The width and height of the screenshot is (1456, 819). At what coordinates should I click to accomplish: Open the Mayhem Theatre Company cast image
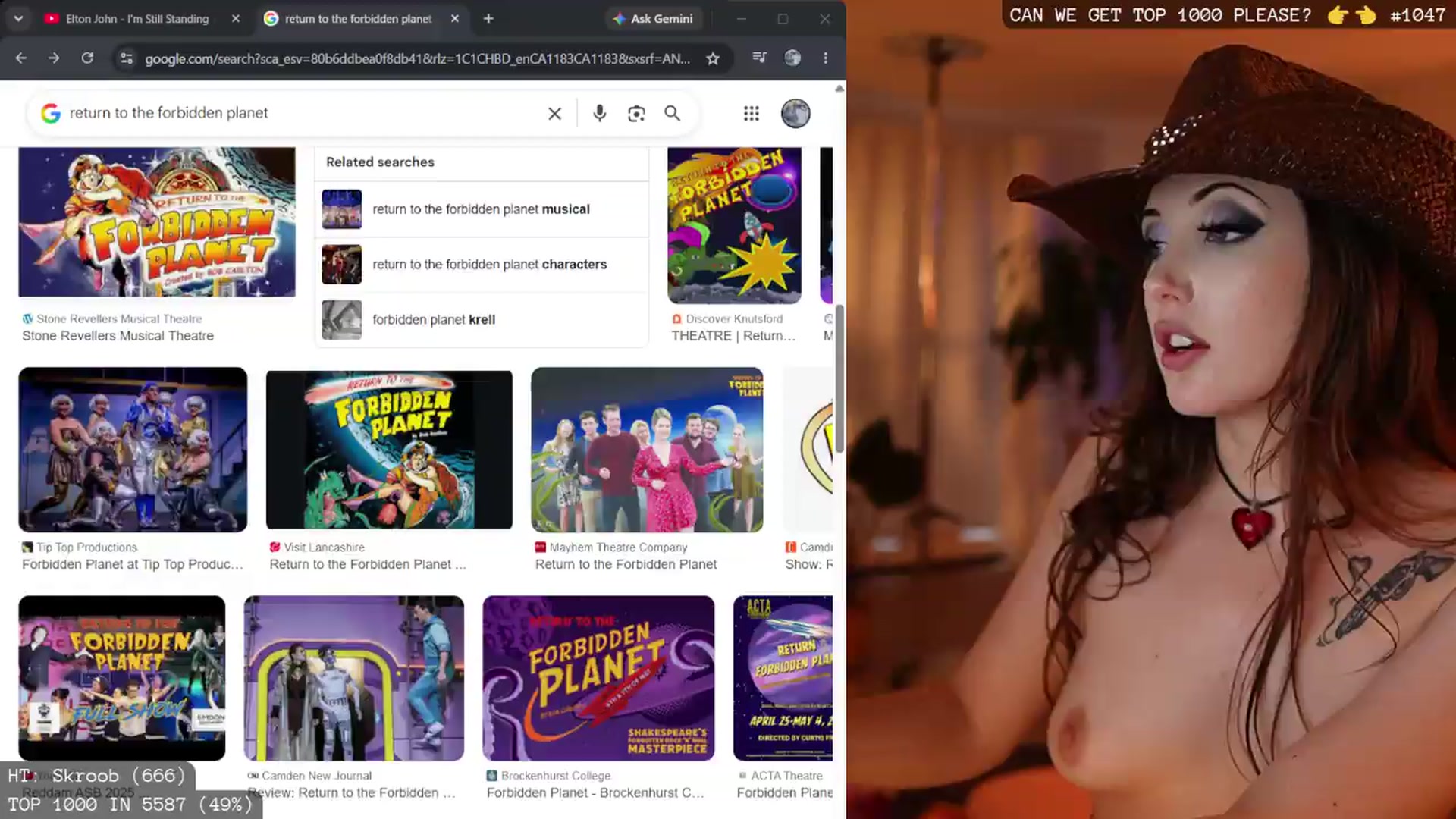(x=647, y=450)
